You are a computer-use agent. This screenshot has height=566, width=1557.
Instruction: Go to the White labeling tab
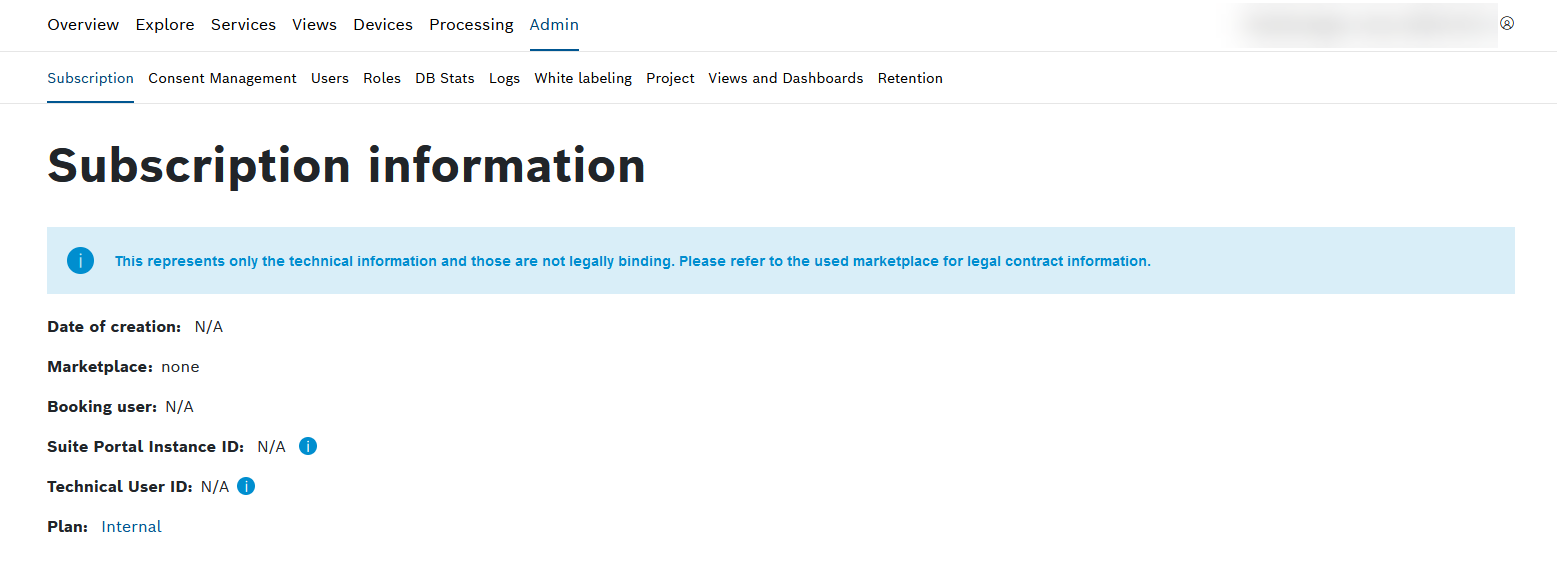coord(583,78)
